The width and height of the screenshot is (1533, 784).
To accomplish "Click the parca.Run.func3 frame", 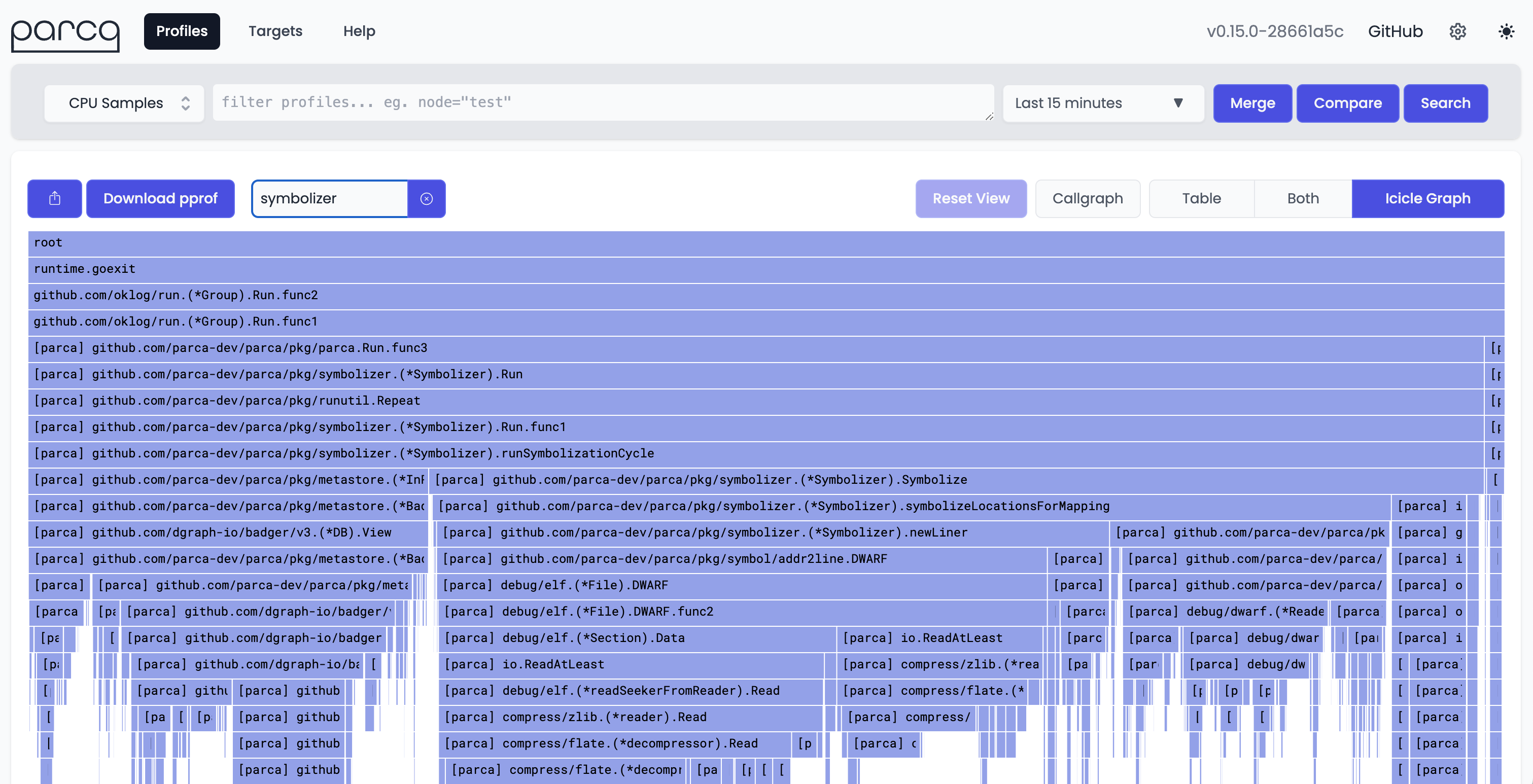I will pos(756,348).
